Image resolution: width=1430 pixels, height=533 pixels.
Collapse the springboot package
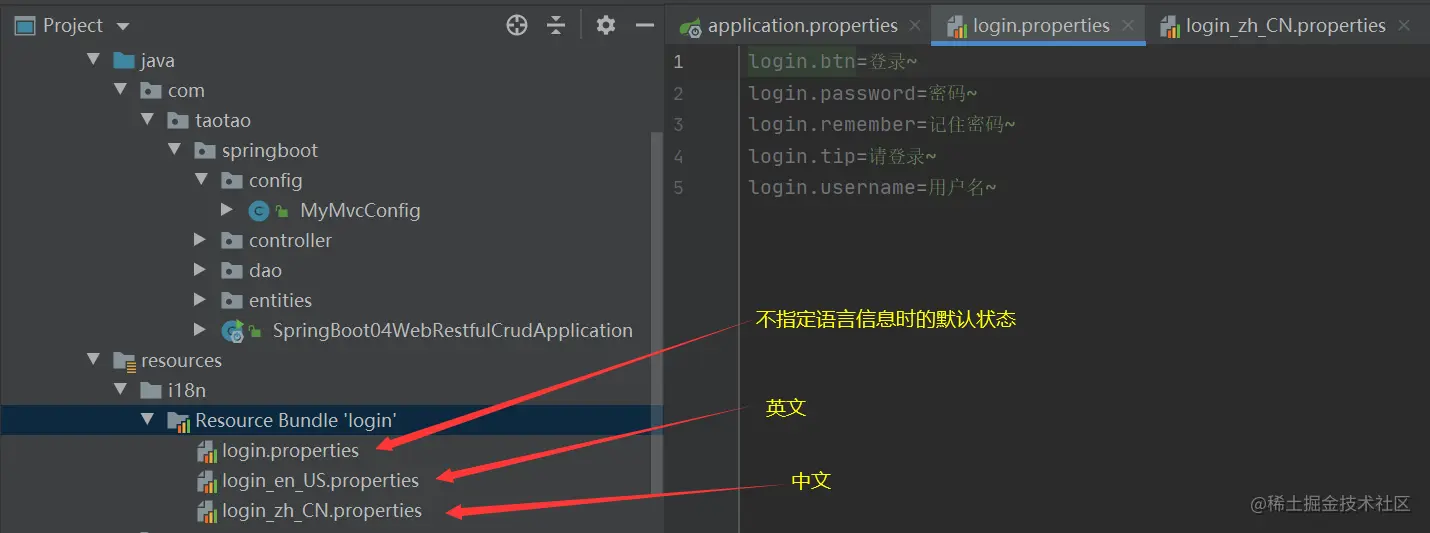pos(174,151)
